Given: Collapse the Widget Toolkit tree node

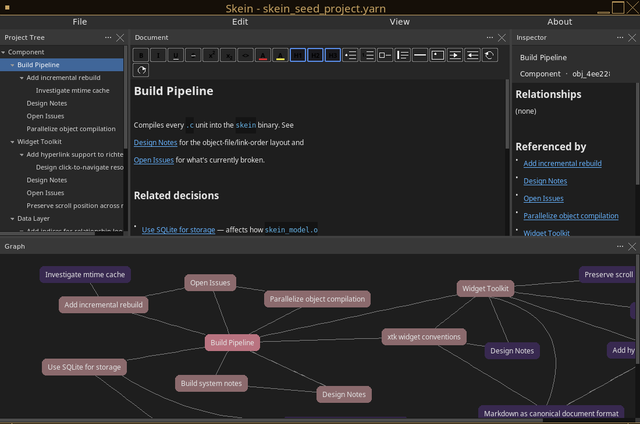Looking at the screenshot, I should pos(12,142).
